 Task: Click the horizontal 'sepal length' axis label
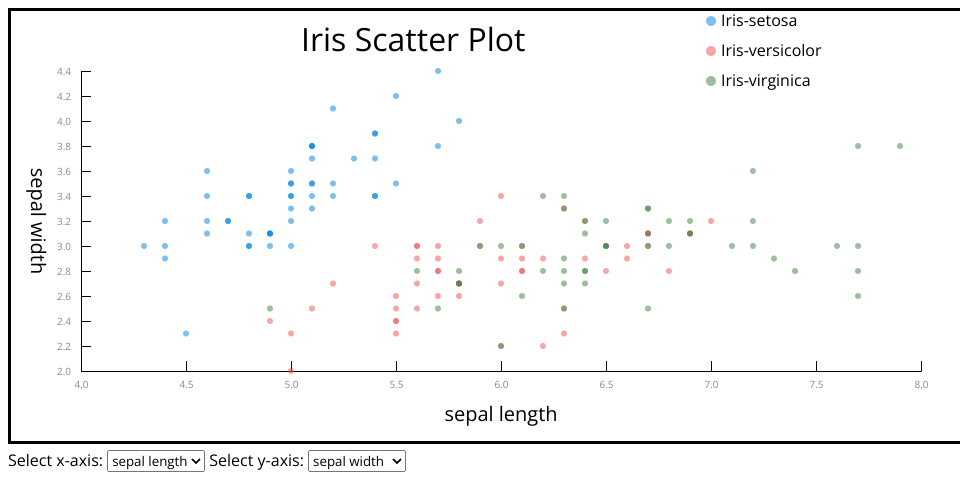(500, 414)
